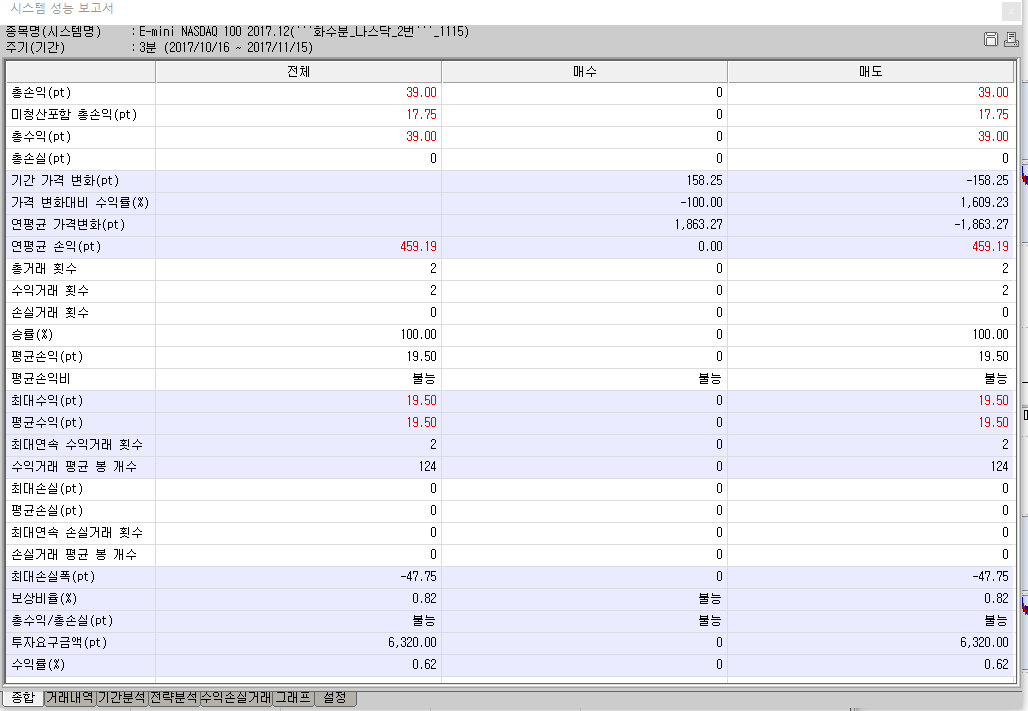Screen dimensions: 1028x711
Task: Click the 전체 column header
Action: tap(298, 72)
